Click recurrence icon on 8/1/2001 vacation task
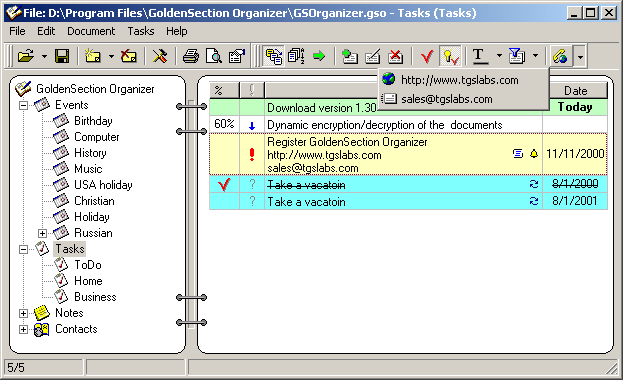This screenshot has width=623, height=380. click(x=534, y=201)
